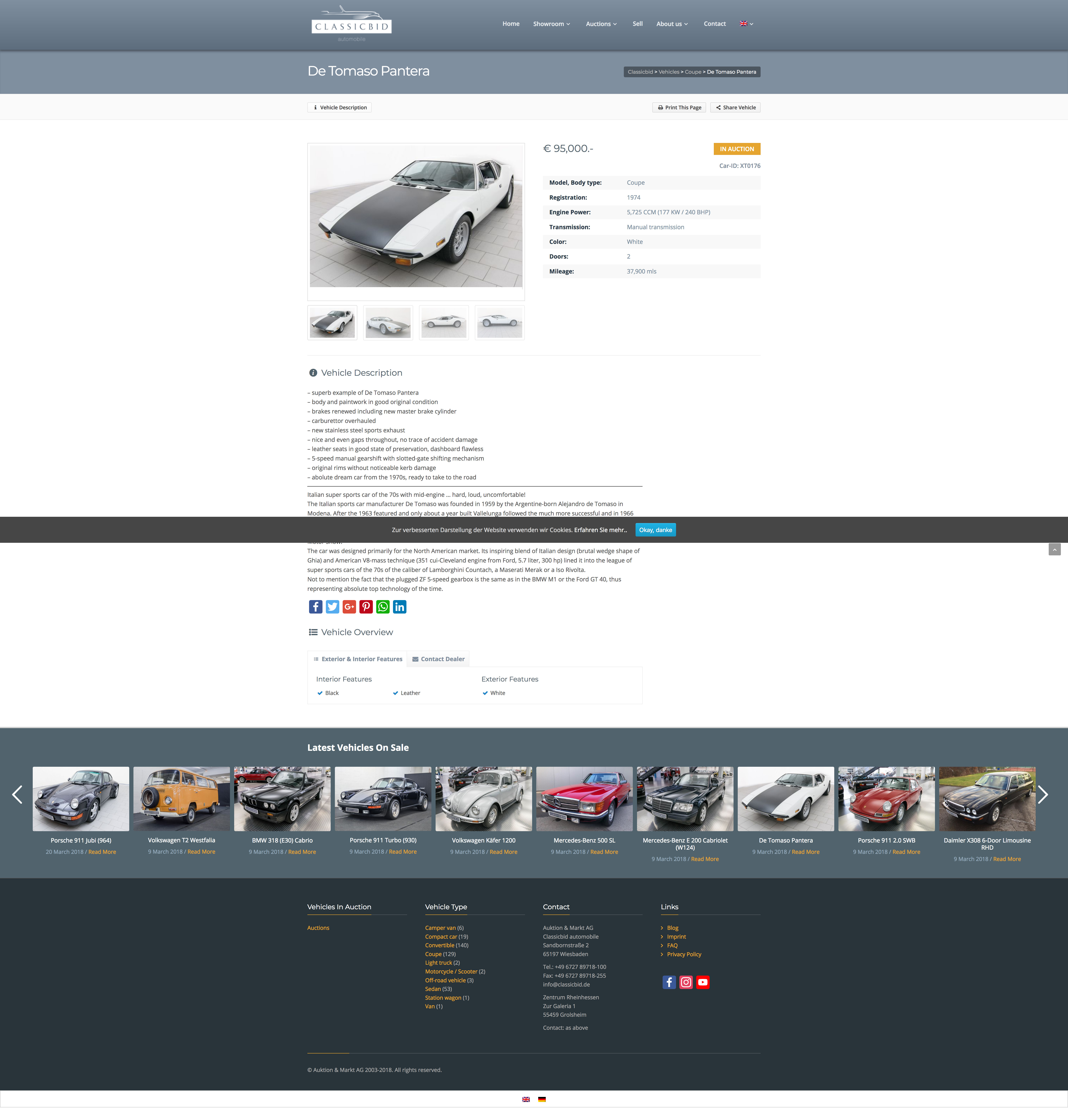Image resolution: width=1068 pixels, height=1120 pixels.
Task: Open the Imprint footer link
Action: click(x=676, y=937)
